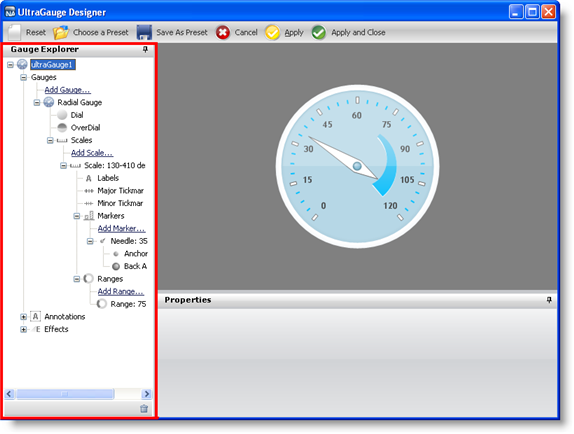This screenshot has width=574, height=434.
Task: Click the Dial circle icon
Action: 62,115
